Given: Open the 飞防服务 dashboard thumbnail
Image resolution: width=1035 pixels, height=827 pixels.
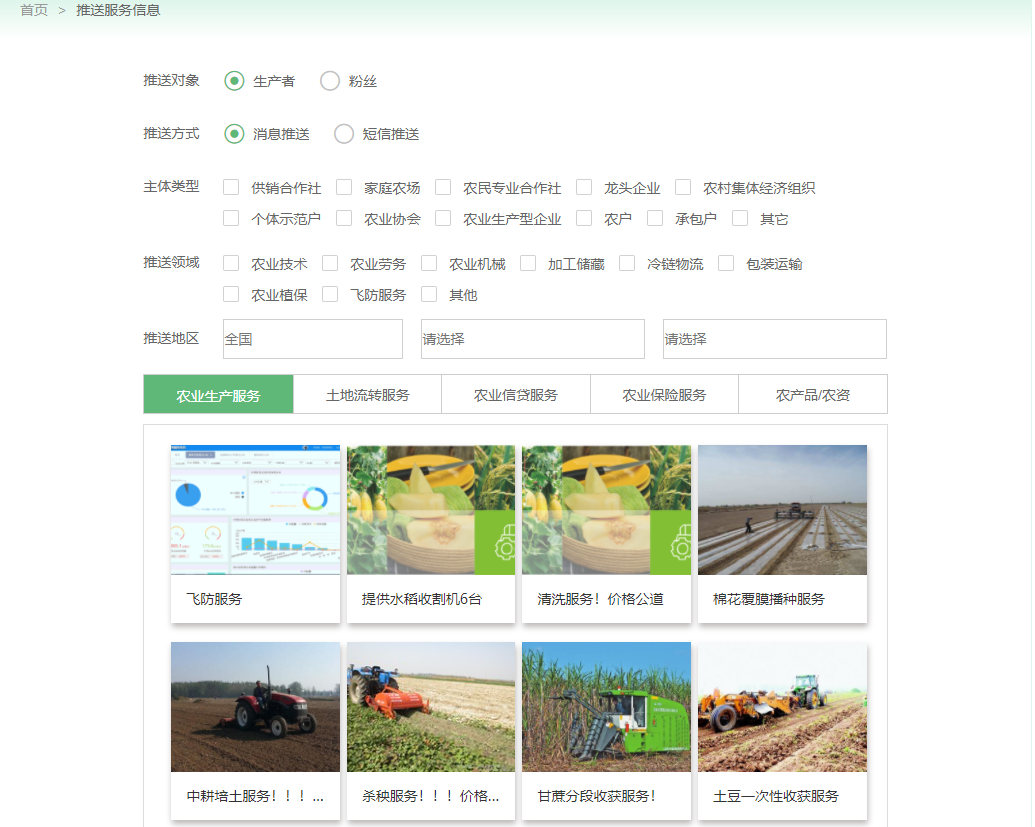Looking at the screenshot, I should click(x=255, y=509).
